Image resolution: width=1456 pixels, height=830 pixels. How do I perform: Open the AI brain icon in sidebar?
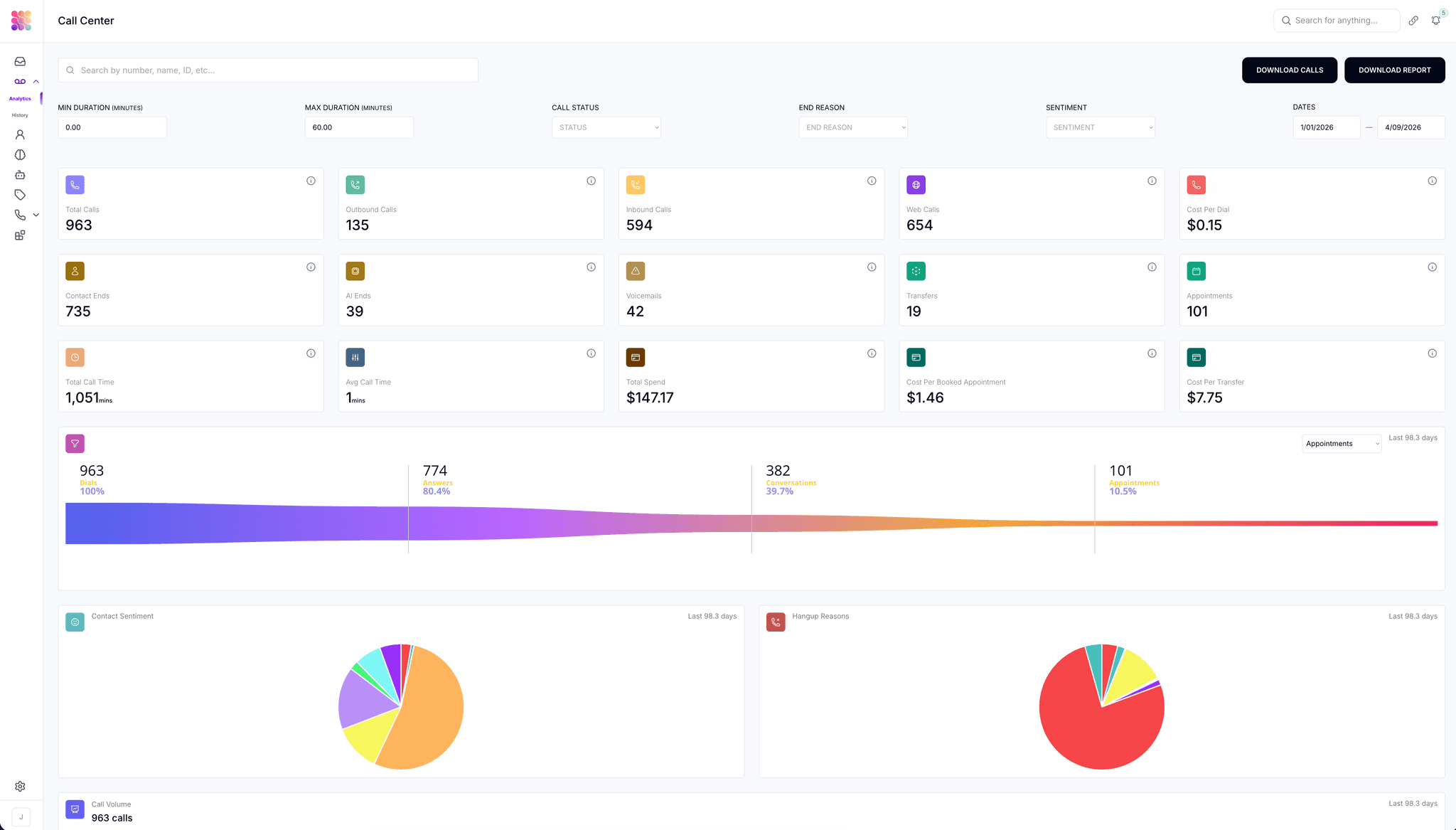(x=20, y=154)
